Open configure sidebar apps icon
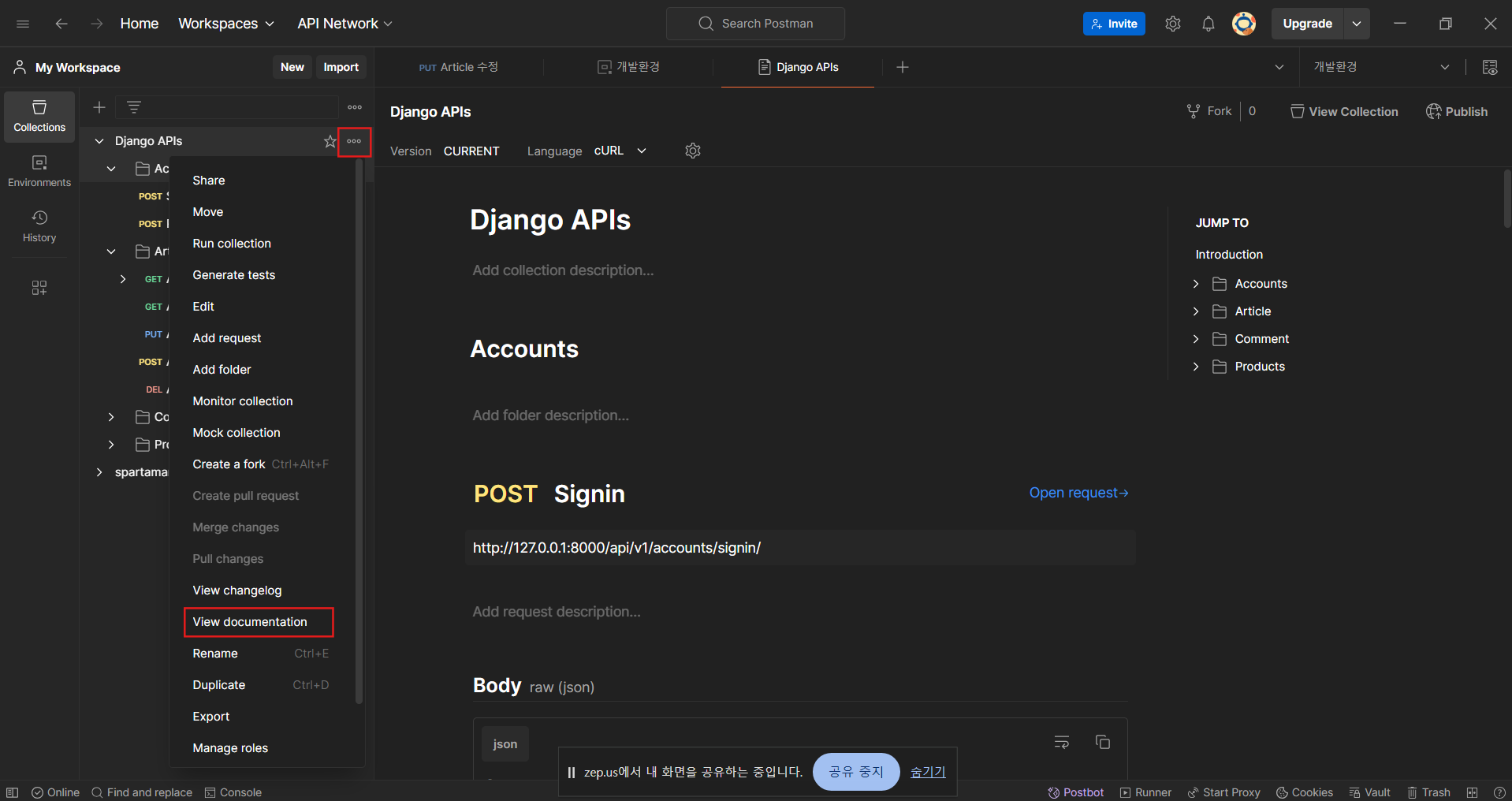1512x801 pixels. pos(39,288)
